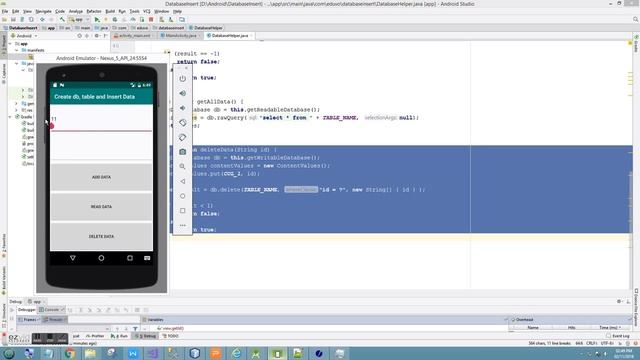640x360 pixels.
Task: Open the run configuration 'app' dropdown
Action: [79, 20]
